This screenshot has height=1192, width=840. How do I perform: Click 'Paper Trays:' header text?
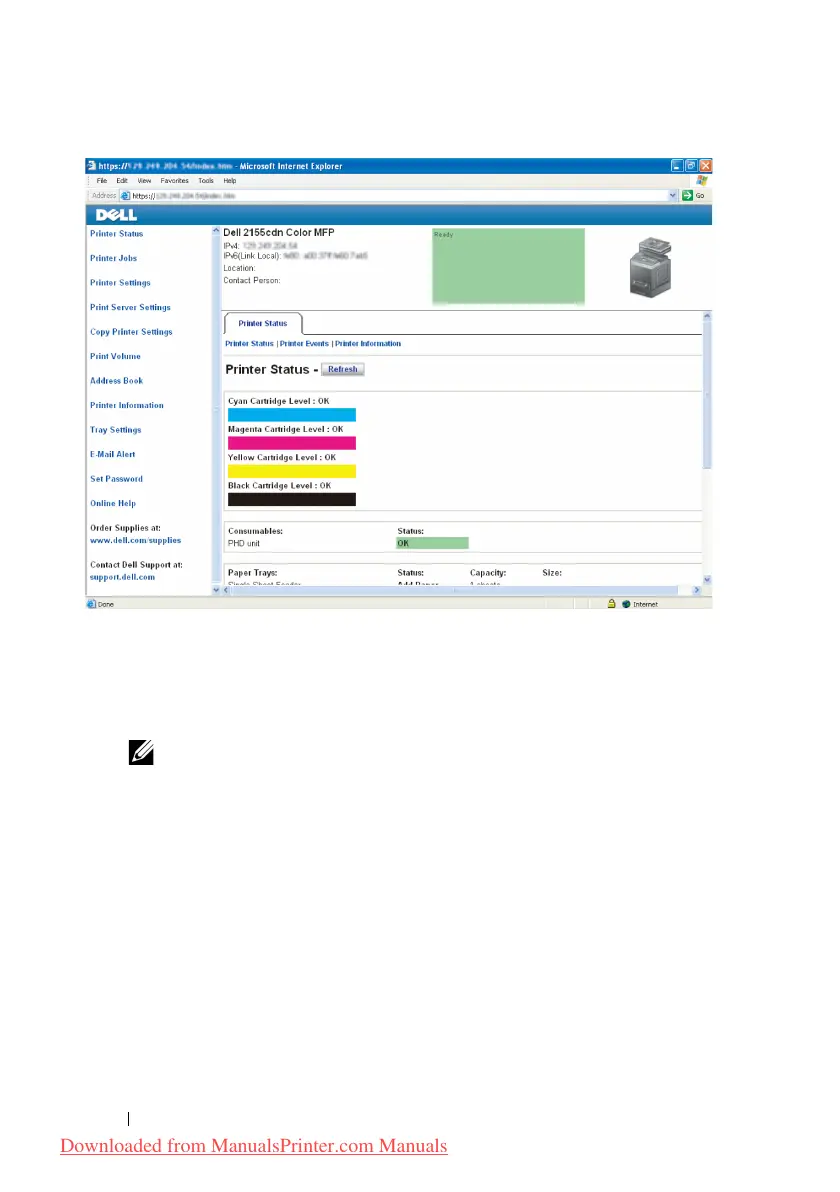252,572
